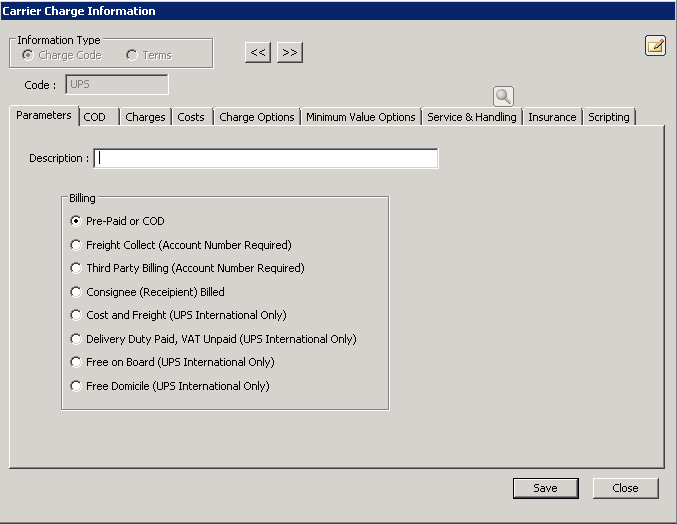The width and height of the screenshot is (677, 524).
Task: Select Delivery Duty Paid, VAT Unpaid
Action: tap(77, 339)
